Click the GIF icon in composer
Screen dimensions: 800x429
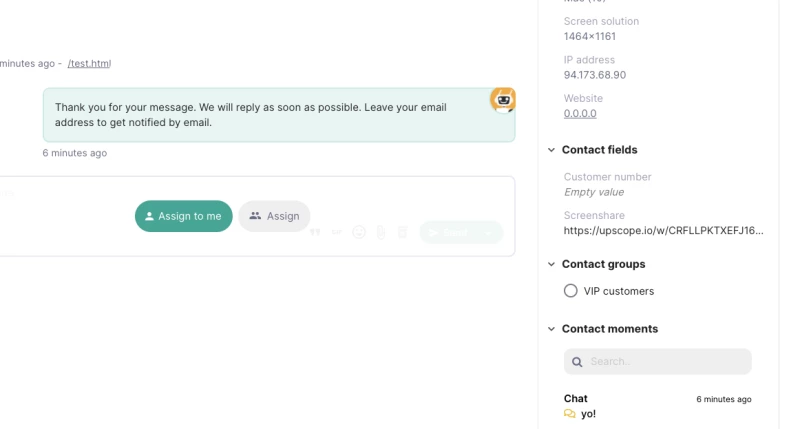coord(337,232)
